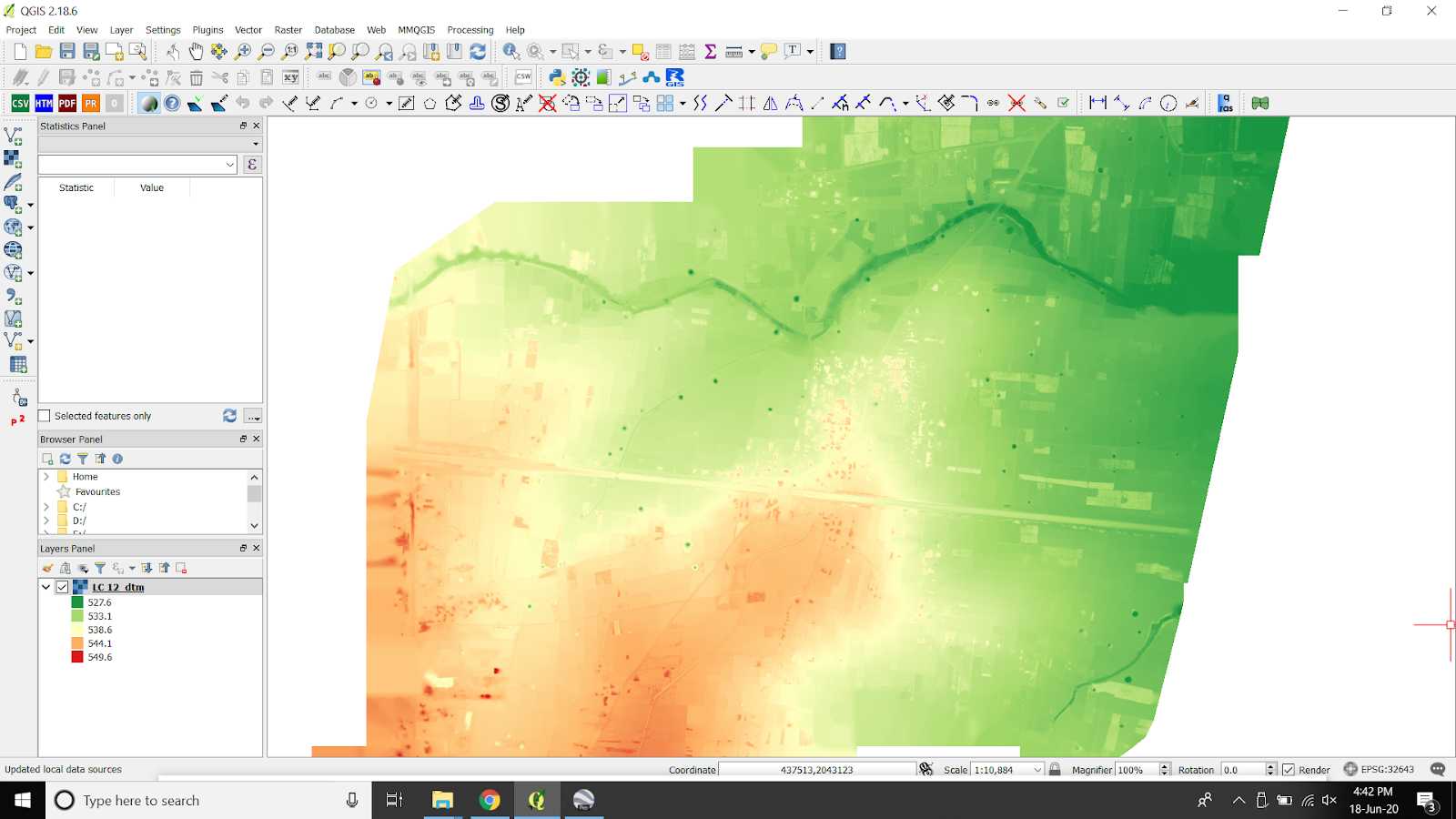Open the Processing menu
1456x819 pixels.
click(470, 30)
